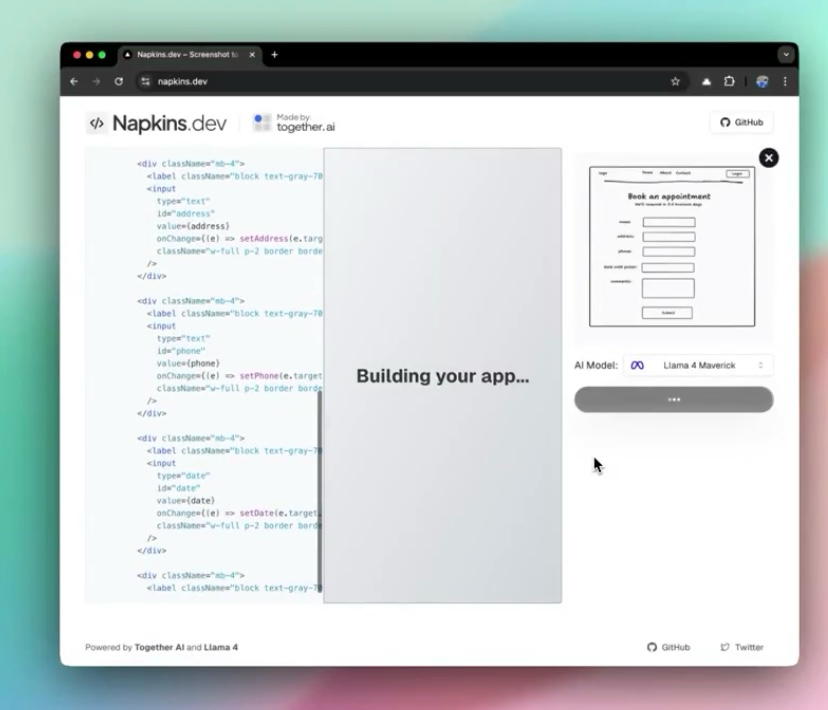The height and width of the screenshot is (710, 828).
Task: Open the Twitter link in footer
Action: click(742, 647)
